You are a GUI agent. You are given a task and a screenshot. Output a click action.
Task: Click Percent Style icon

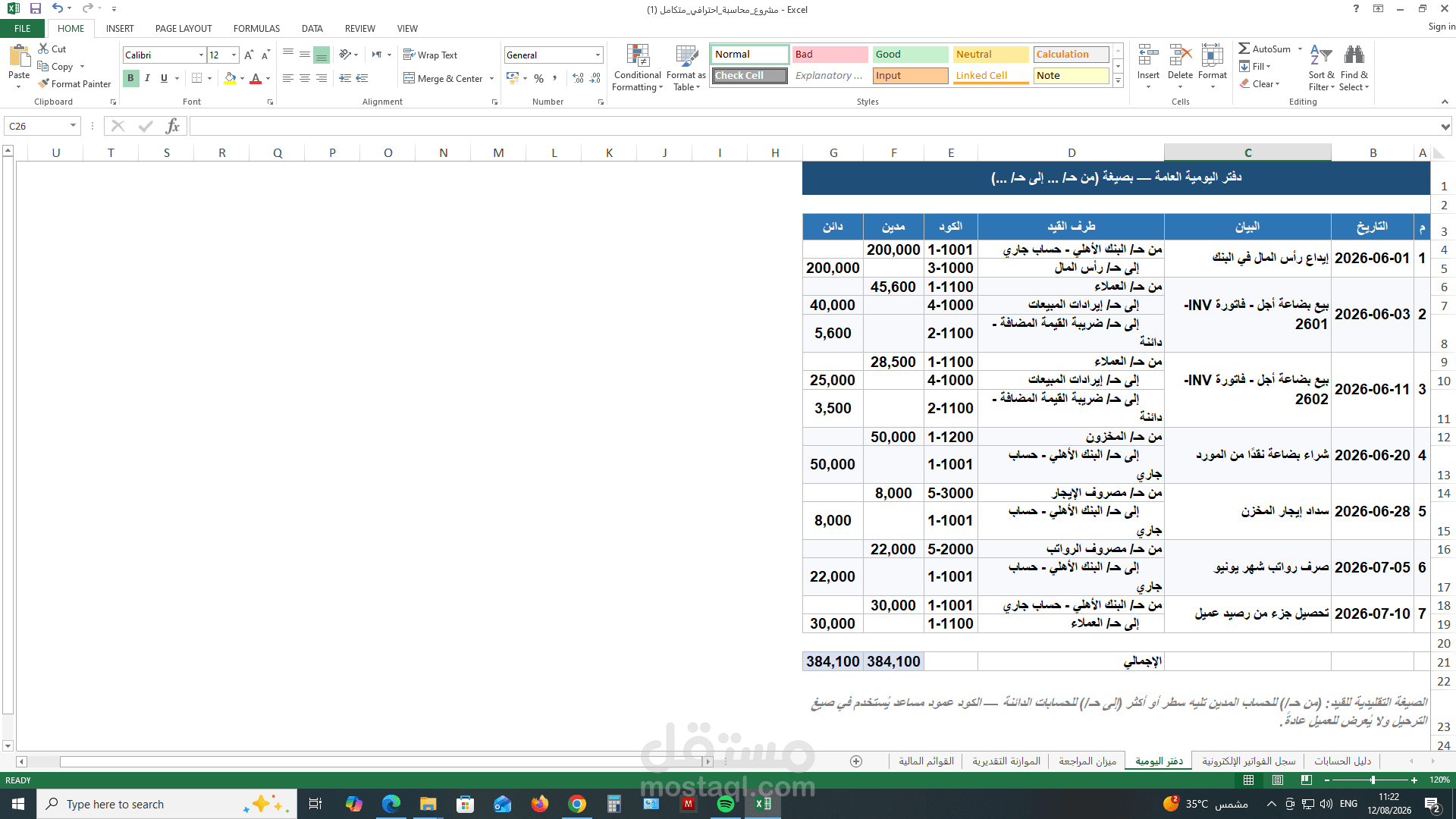pyautogui.click(x=538, y=78)
